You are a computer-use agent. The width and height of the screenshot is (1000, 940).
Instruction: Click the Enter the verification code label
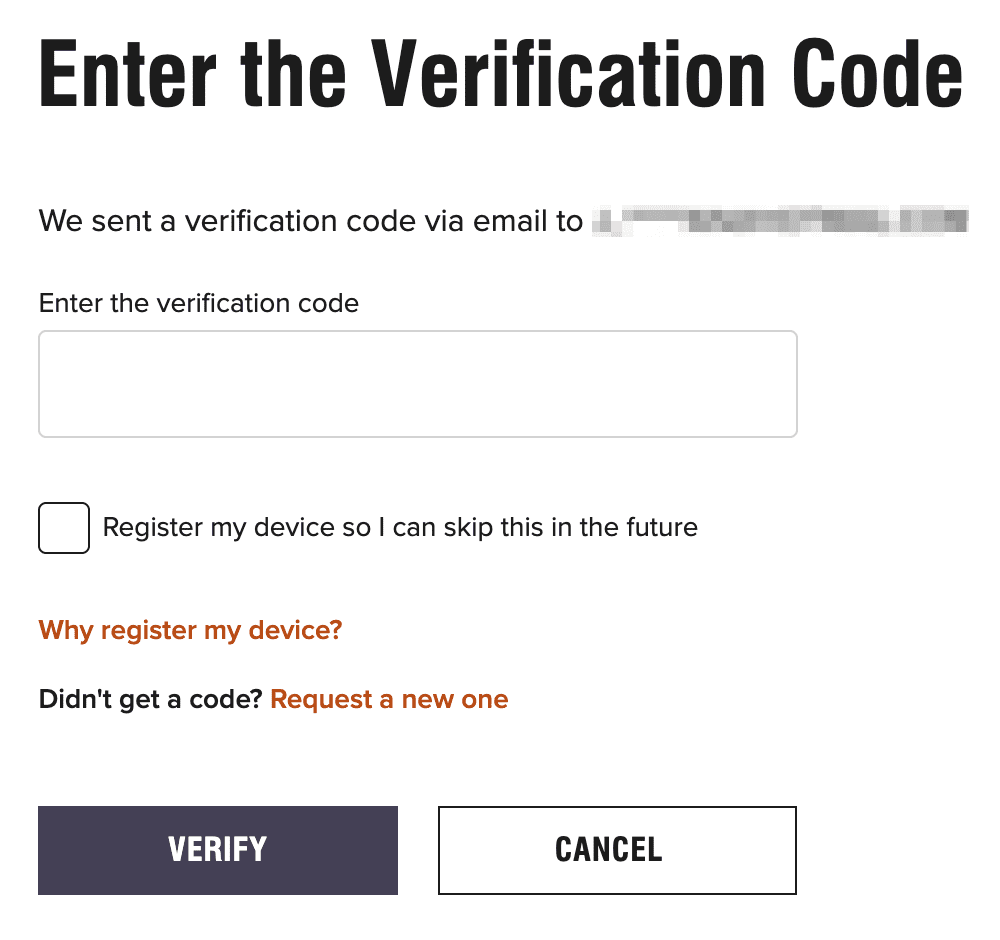[198, 303]
